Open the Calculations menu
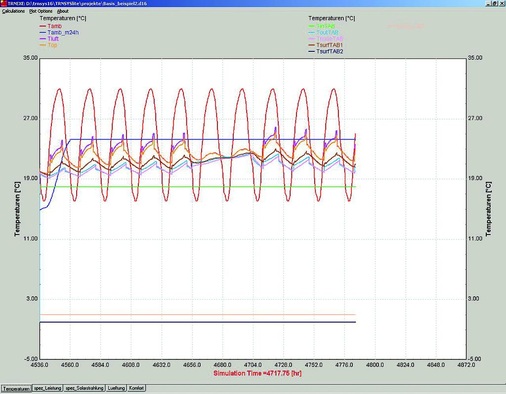This screenshot has height=394, width=506. click(13, 11)
